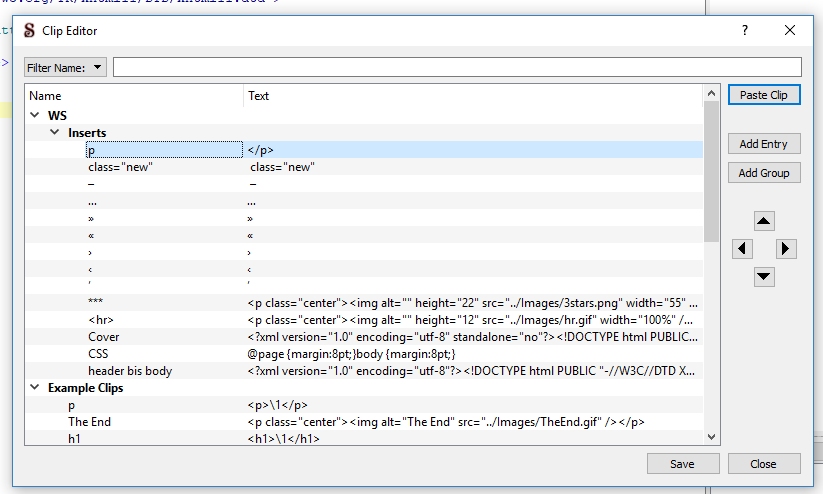Image resolution: width=823 pixels, height=494 pixels.
Task: Click the Add Entry button
Action: point(763,144)
